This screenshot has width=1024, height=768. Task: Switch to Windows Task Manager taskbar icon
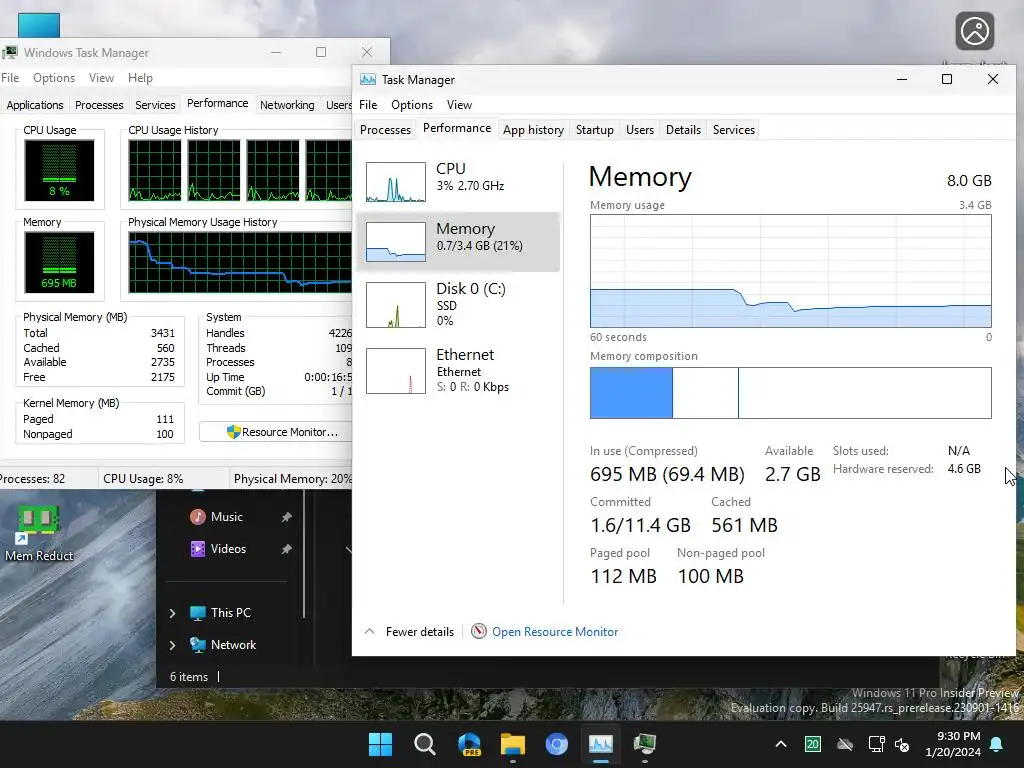645,744
